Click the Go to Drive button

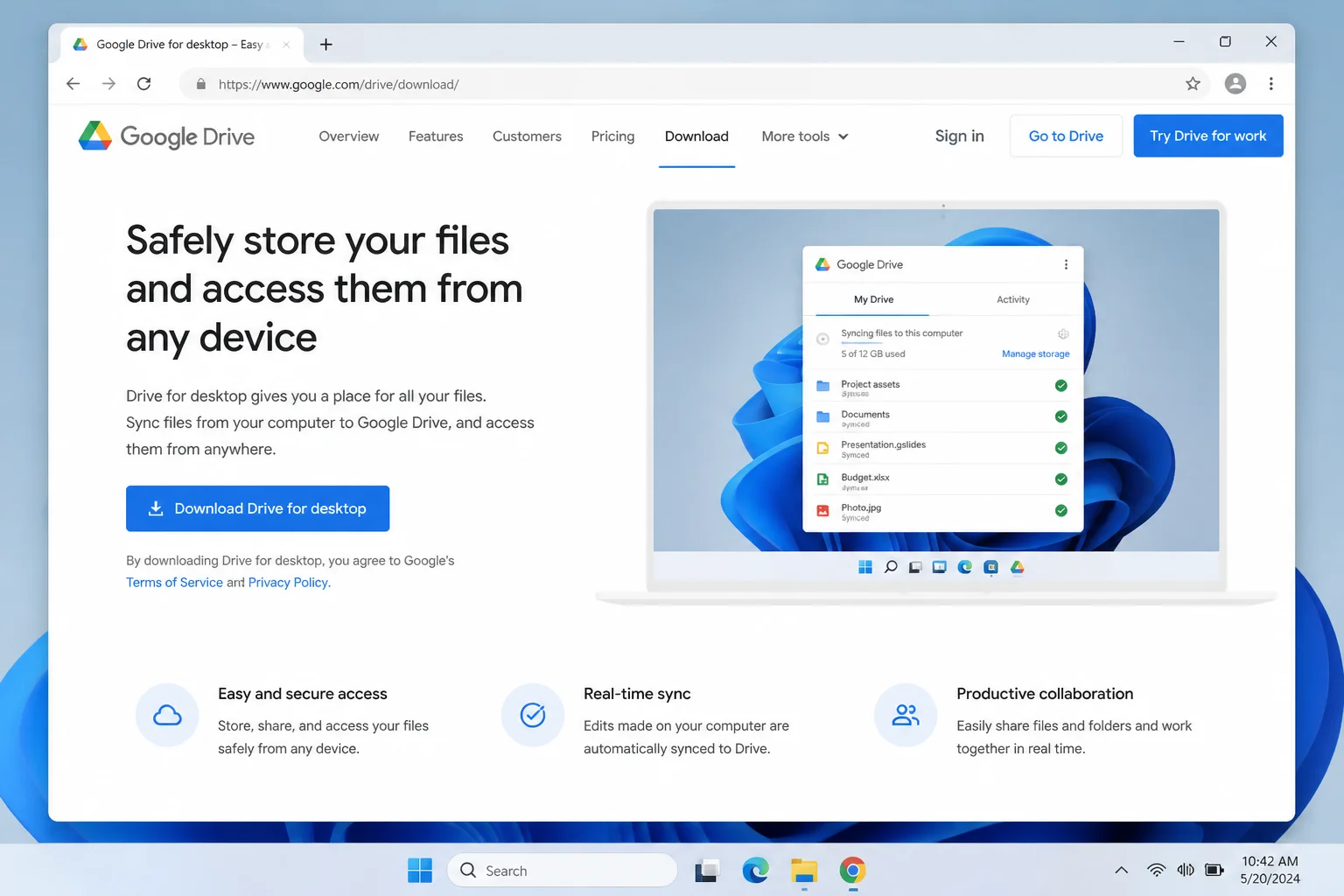1066,136
